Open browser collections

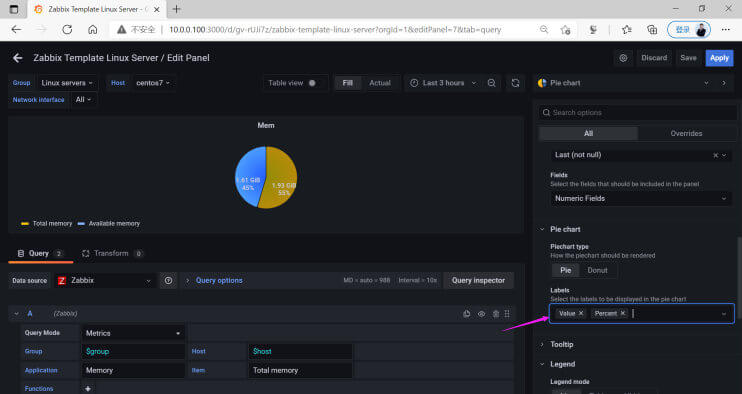(x=652, y=29)
